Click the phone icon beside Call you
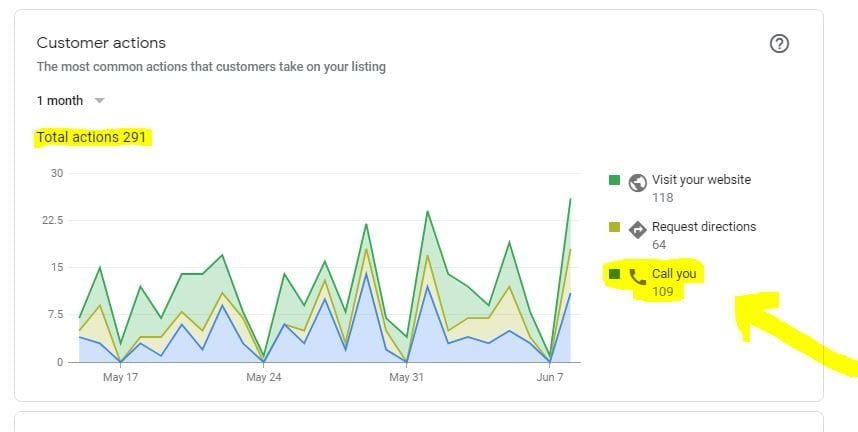The width and height of the screenshot is (858, 432). 637,275
